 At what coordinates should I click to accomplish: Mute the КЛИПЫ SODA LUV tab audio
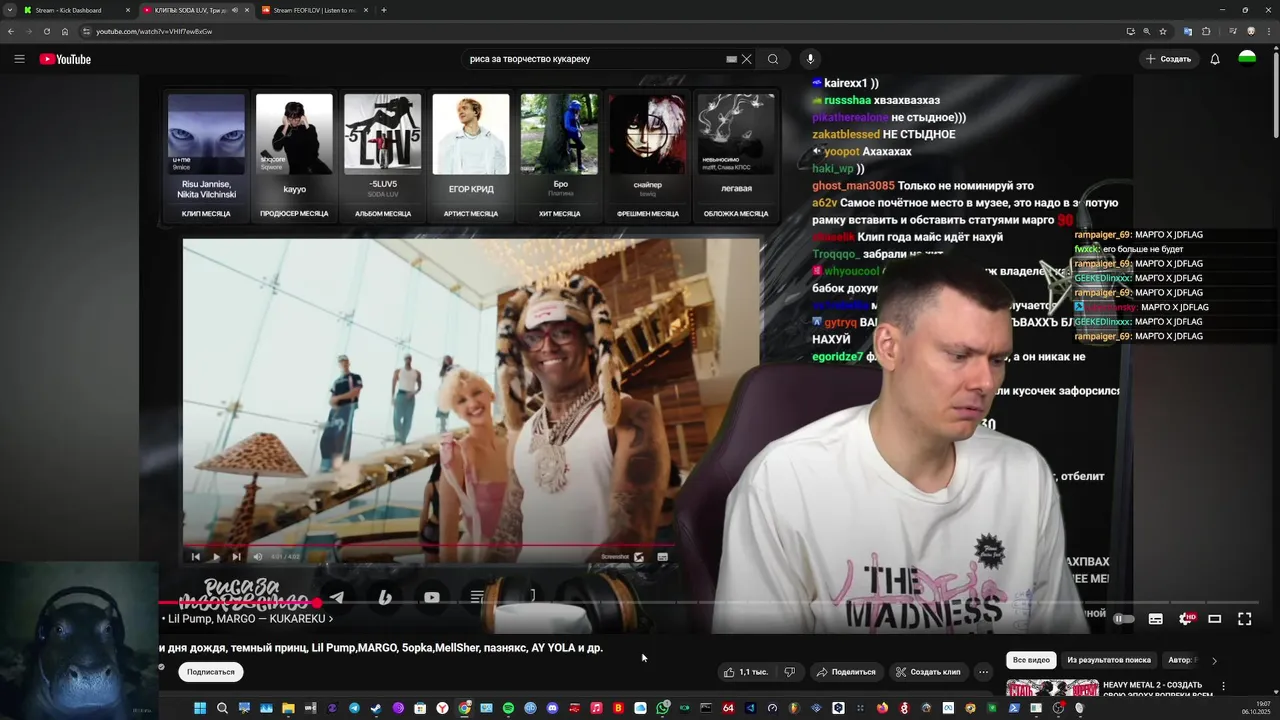click(235, 10)
